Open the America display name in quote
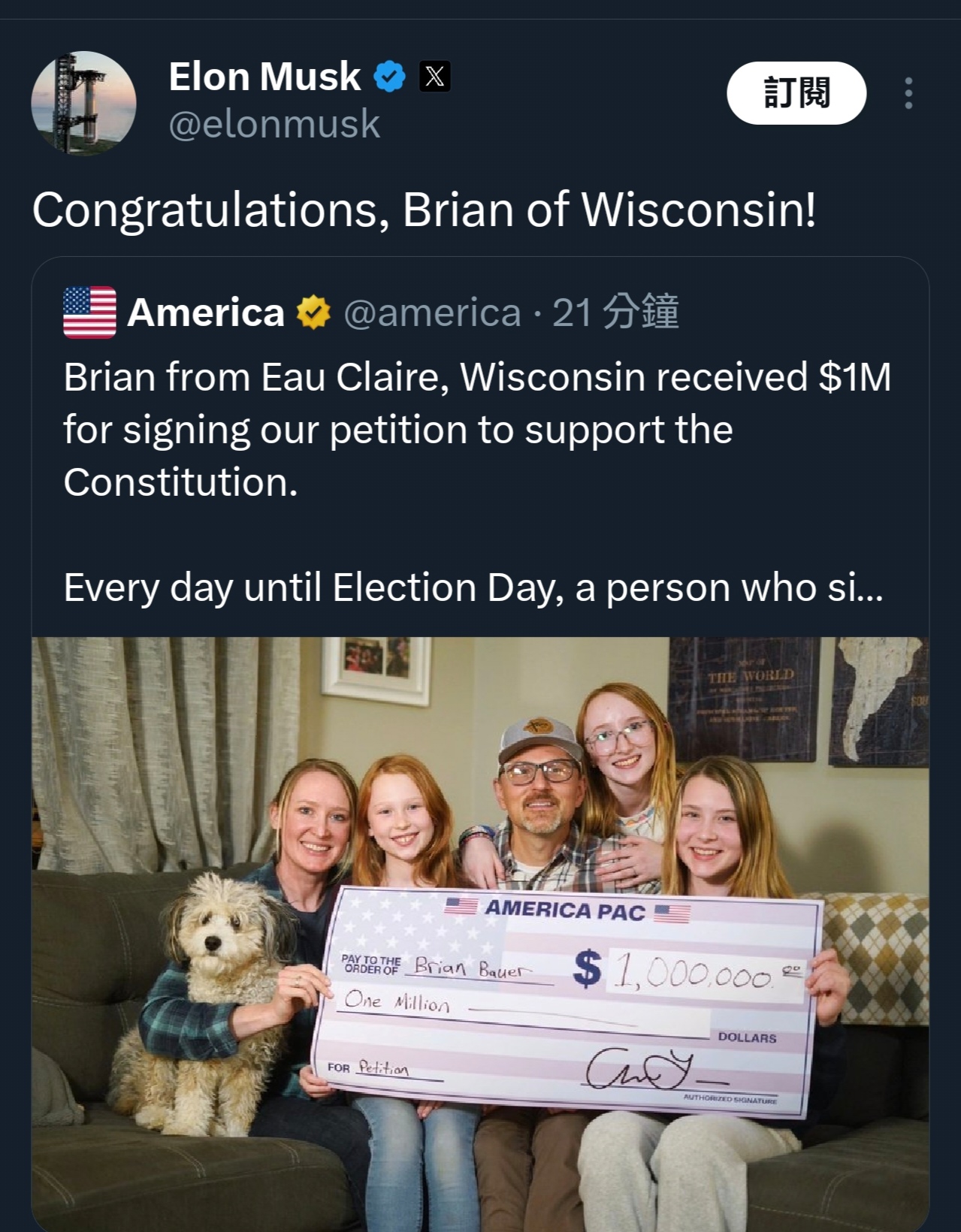961x1232 pixels. [x=206, y=313]
